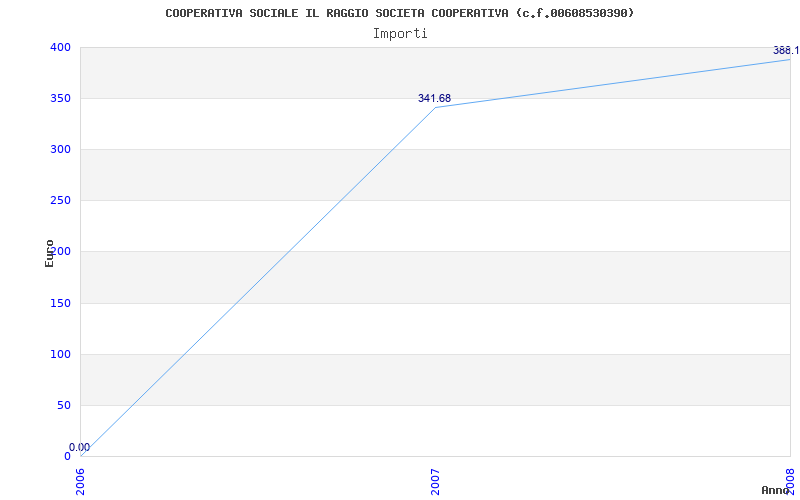The height and width of the screenshot is (500, 800).
Task: Click the 2007 x-axis label
Action: [x=435, y=482]
